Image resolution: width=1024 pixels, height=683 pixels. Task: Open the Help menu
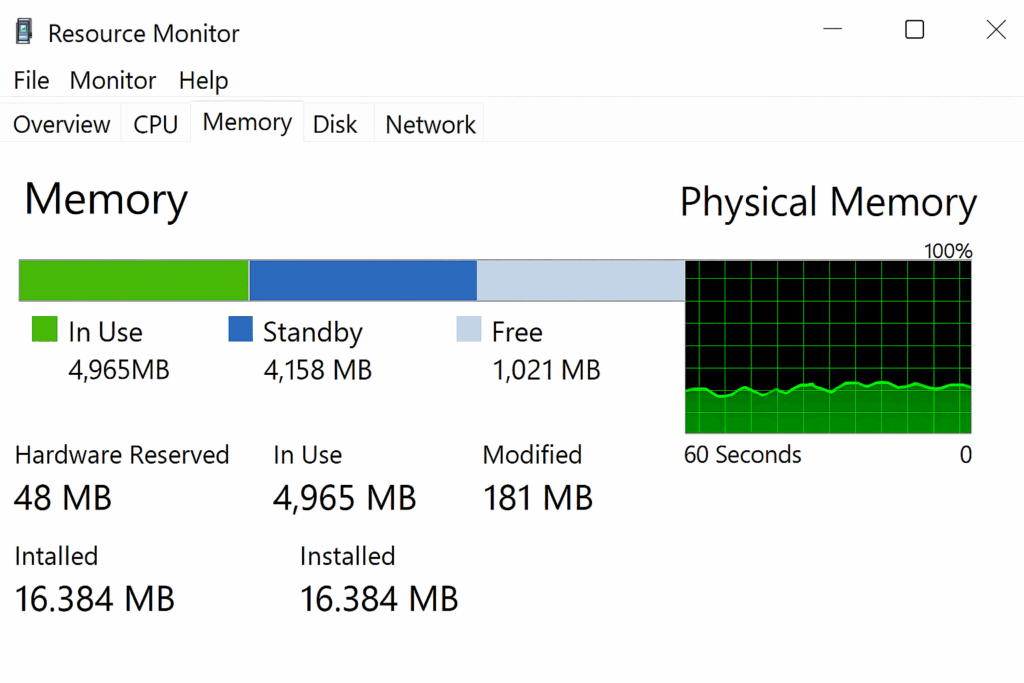(x=203, y=80)
